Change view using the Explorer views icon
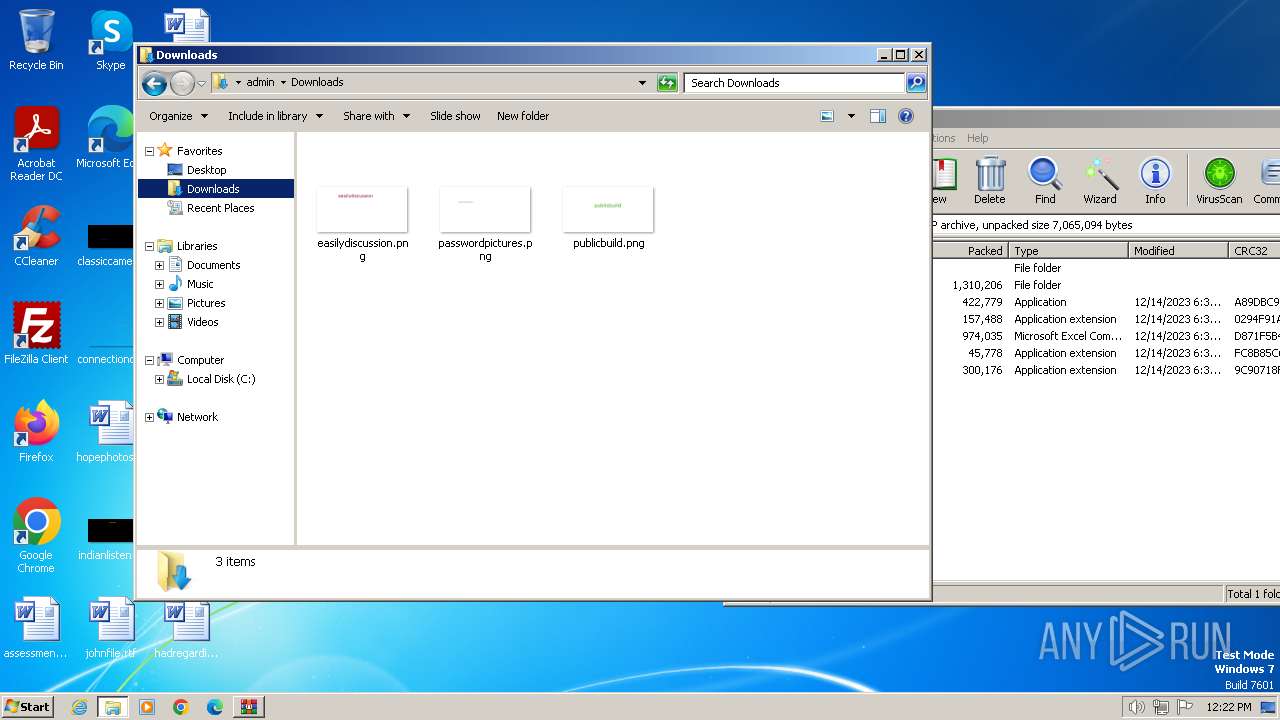The image size is (1280, 720). coord(827,116)
